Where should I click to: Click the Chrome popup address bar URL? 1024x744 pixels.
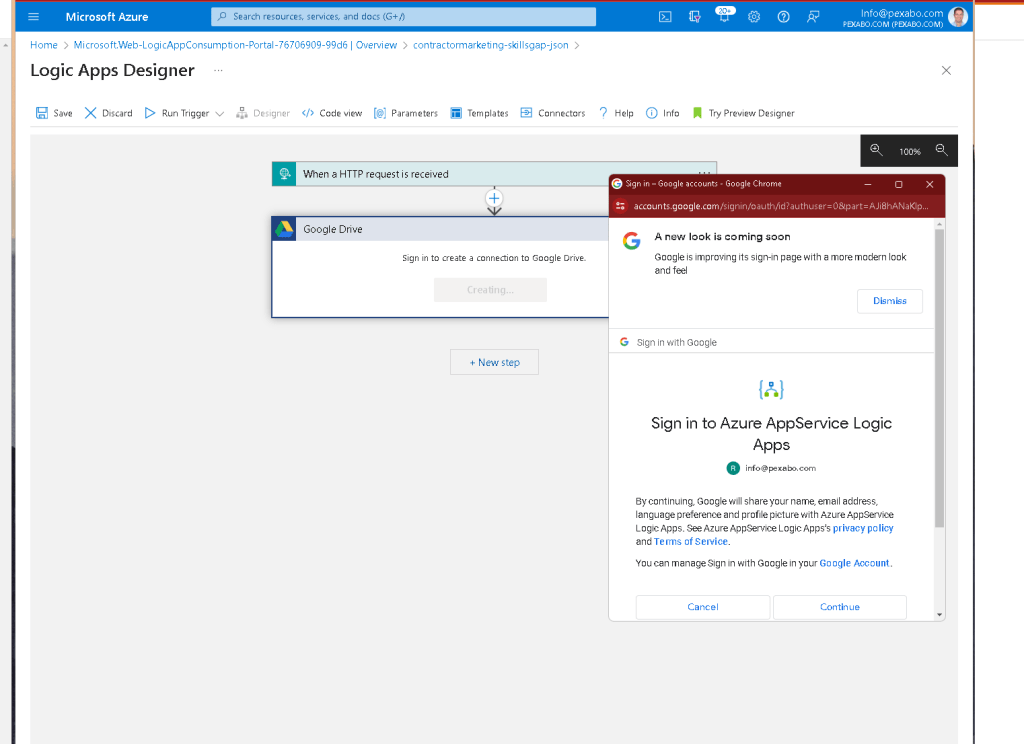click(780, 206)
